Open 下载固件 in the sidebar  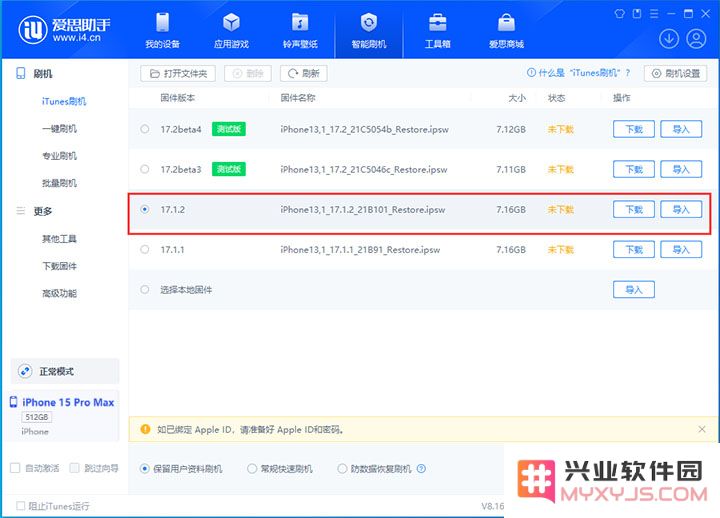(x=59, y=266)
